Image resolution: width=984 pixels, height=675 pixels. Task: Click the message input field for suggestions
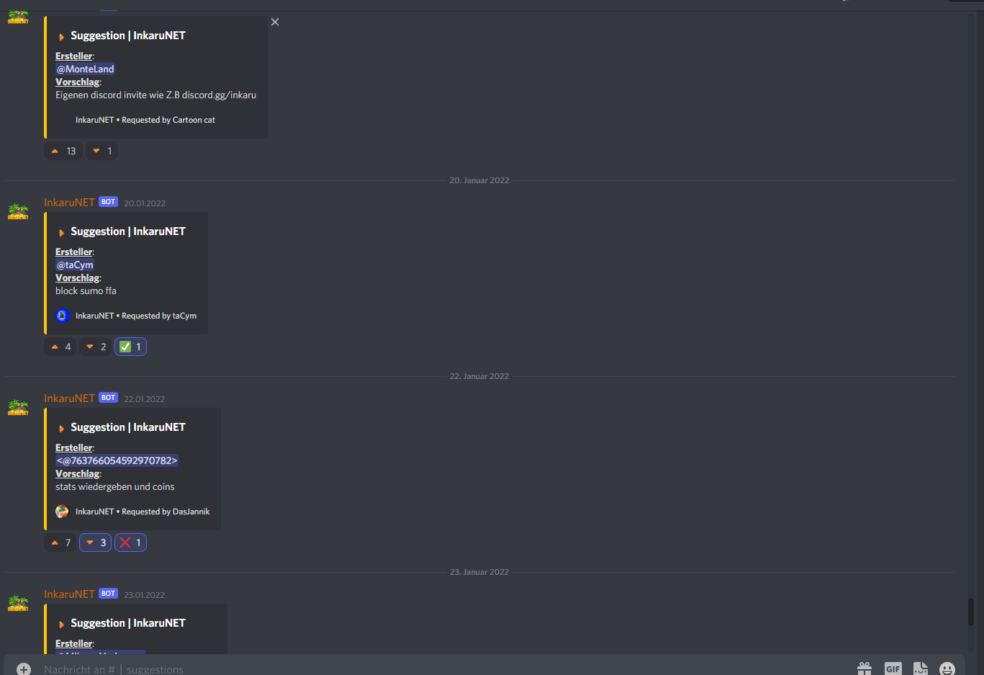click(x=439, y=669)
